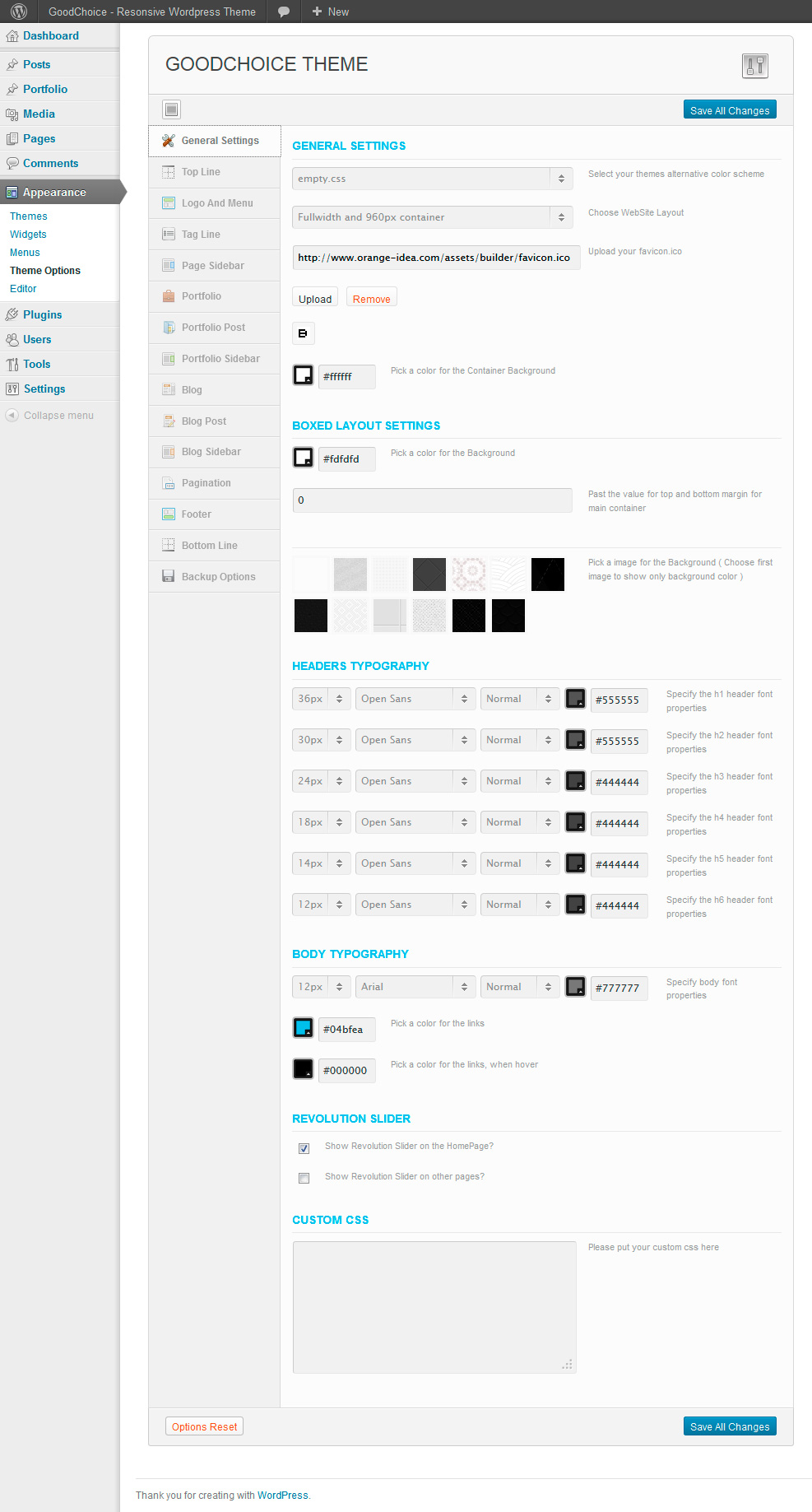Open the h5 header Open Sans font dropdown
Screen dimensions: 812x1512
click(x=415, y=863)
